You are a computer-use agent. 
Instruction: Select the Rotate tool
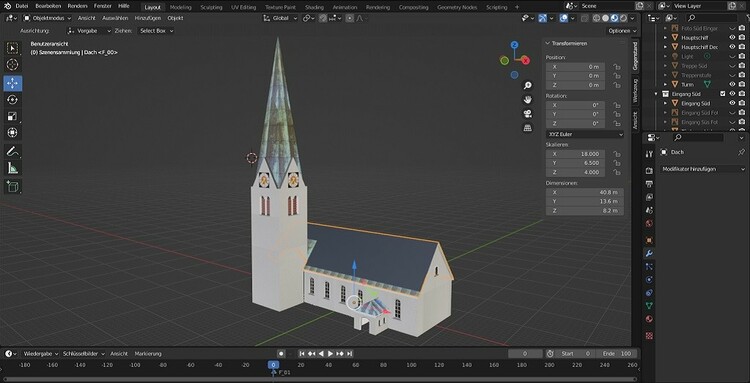13,99
